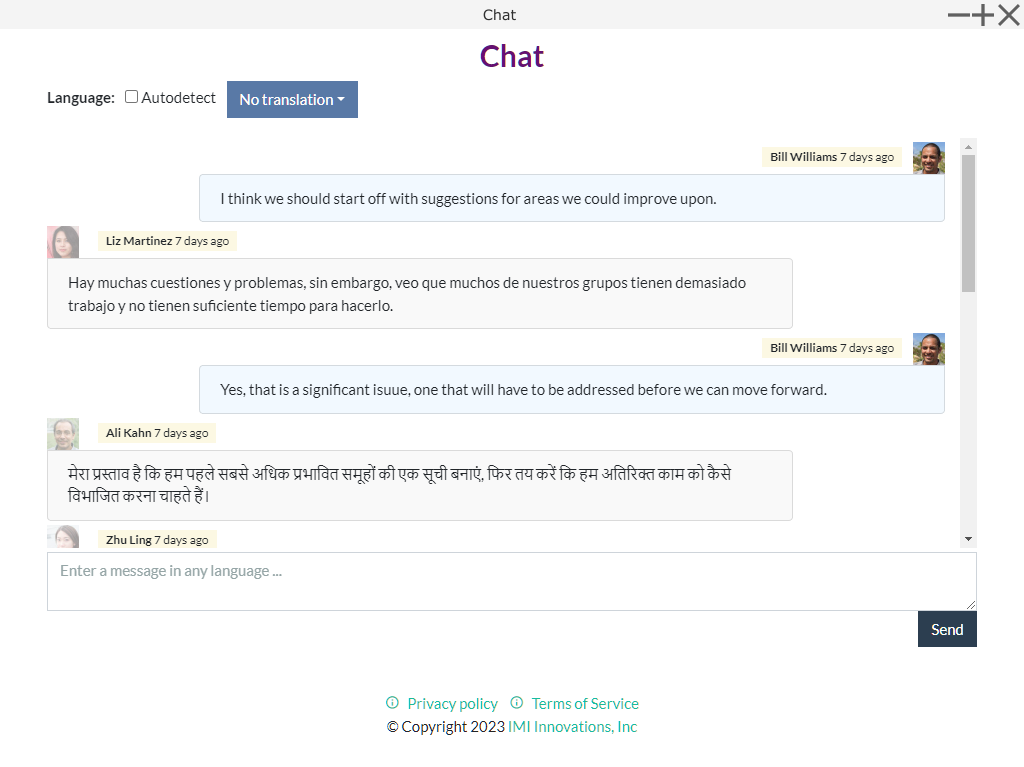Image resolution: width=1024 pixels, height=767 pixels.
Task: Open the Privacy policy link
Action: pyautogui.click(x=452, y=704)
